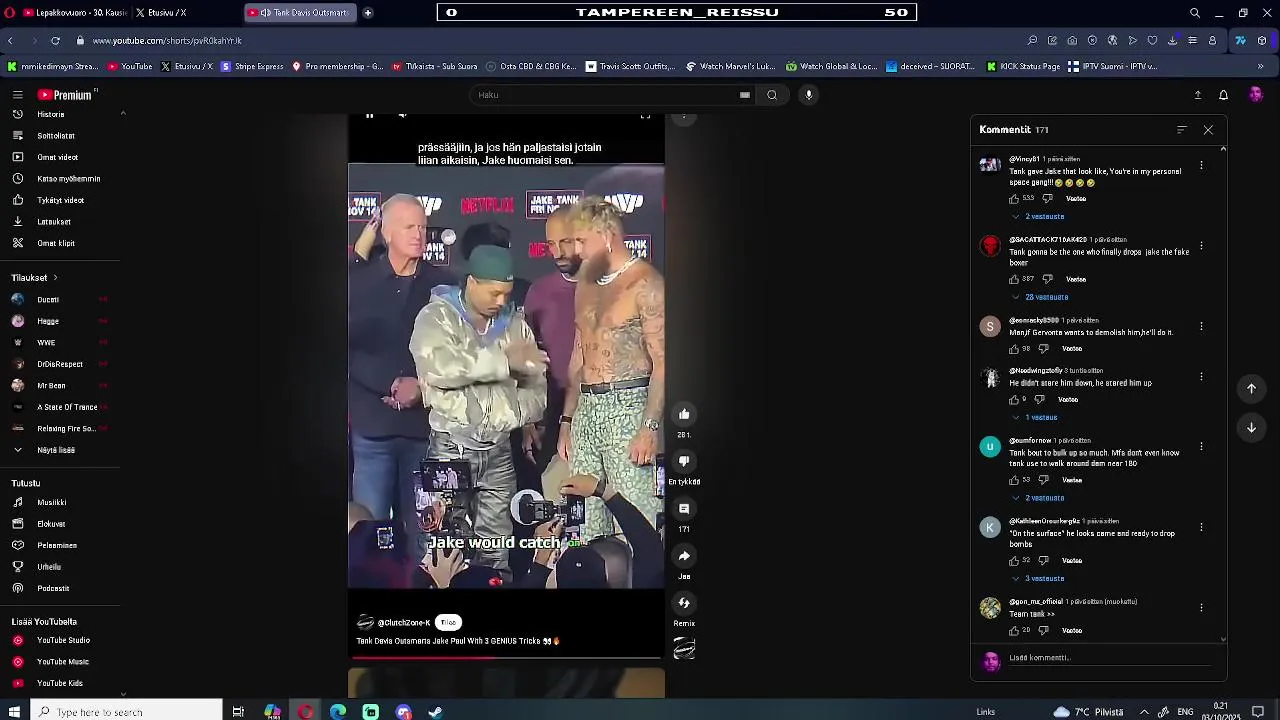The width and height of the screenshot is (1280, 720).
Task: Open more options for @Vincy81's comment
Action: pos(1201,165)
